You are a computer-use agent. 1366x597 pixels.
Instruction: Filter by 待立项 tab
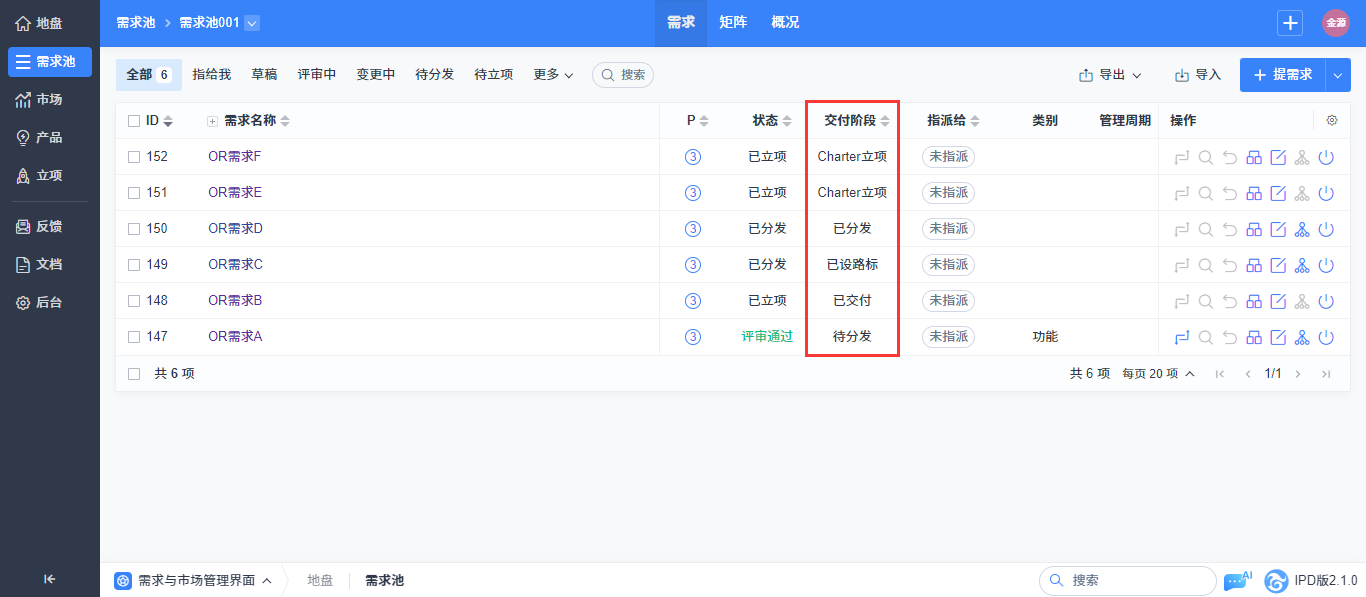click(x=494, y=75)
